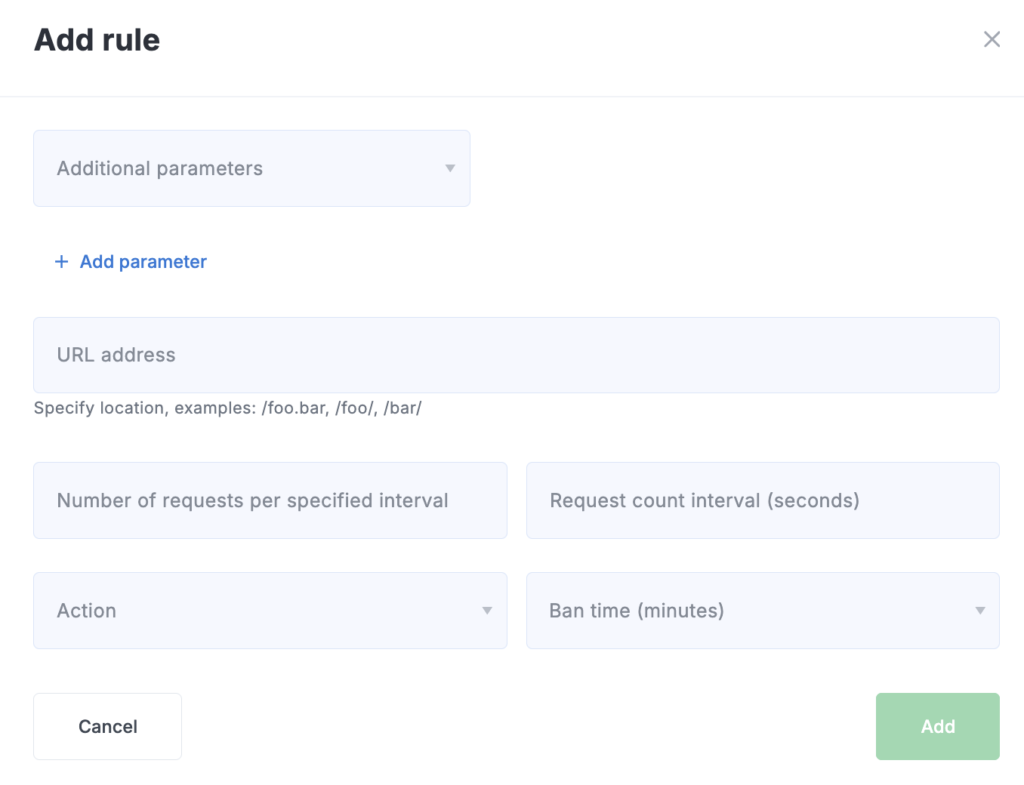Click the plus icon beside Add parameter
The height and width of the screenshot is (785, 1024).
pos(61,262)
